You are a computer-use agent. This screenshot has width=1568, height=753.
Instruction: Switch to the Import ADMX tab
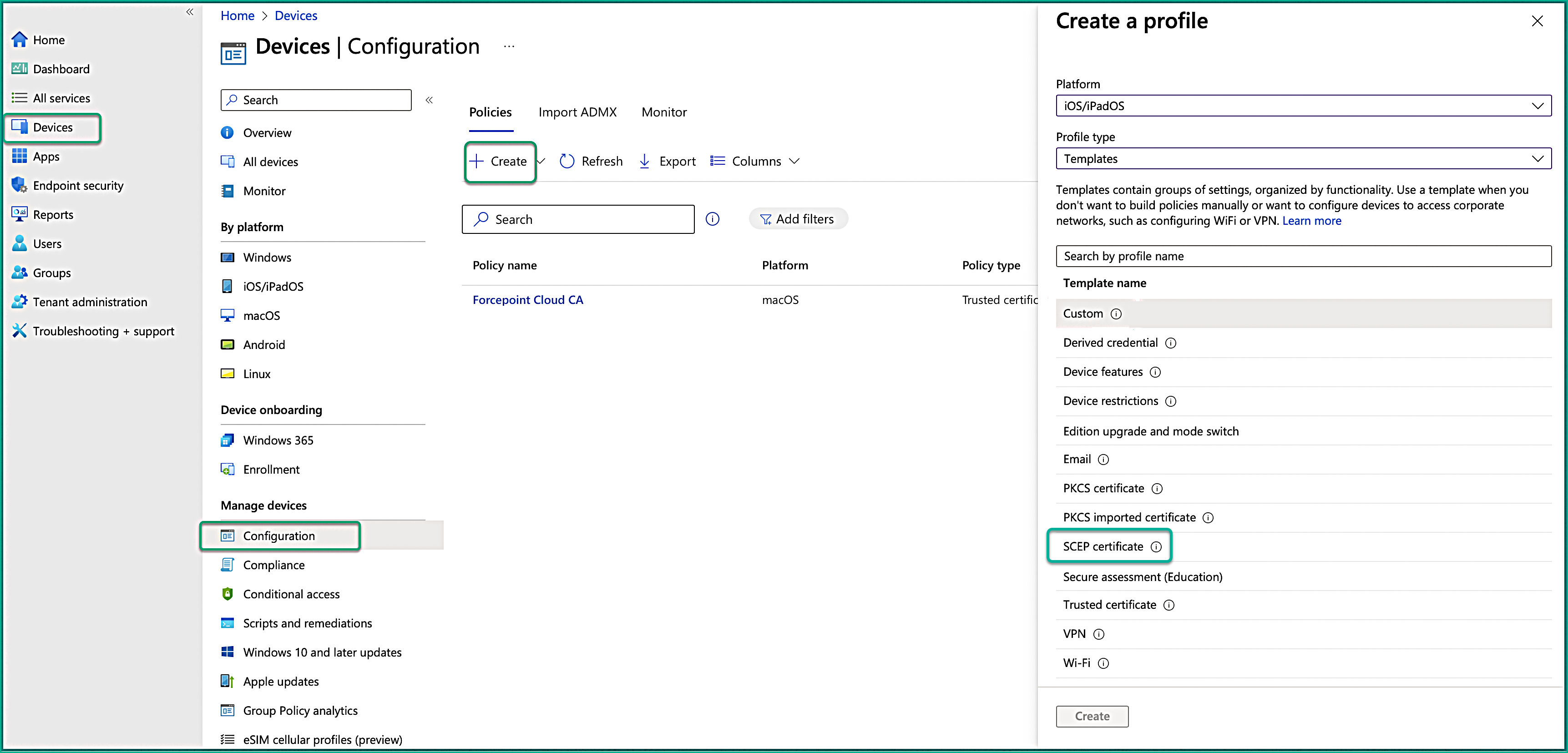(x=577, y=112)
